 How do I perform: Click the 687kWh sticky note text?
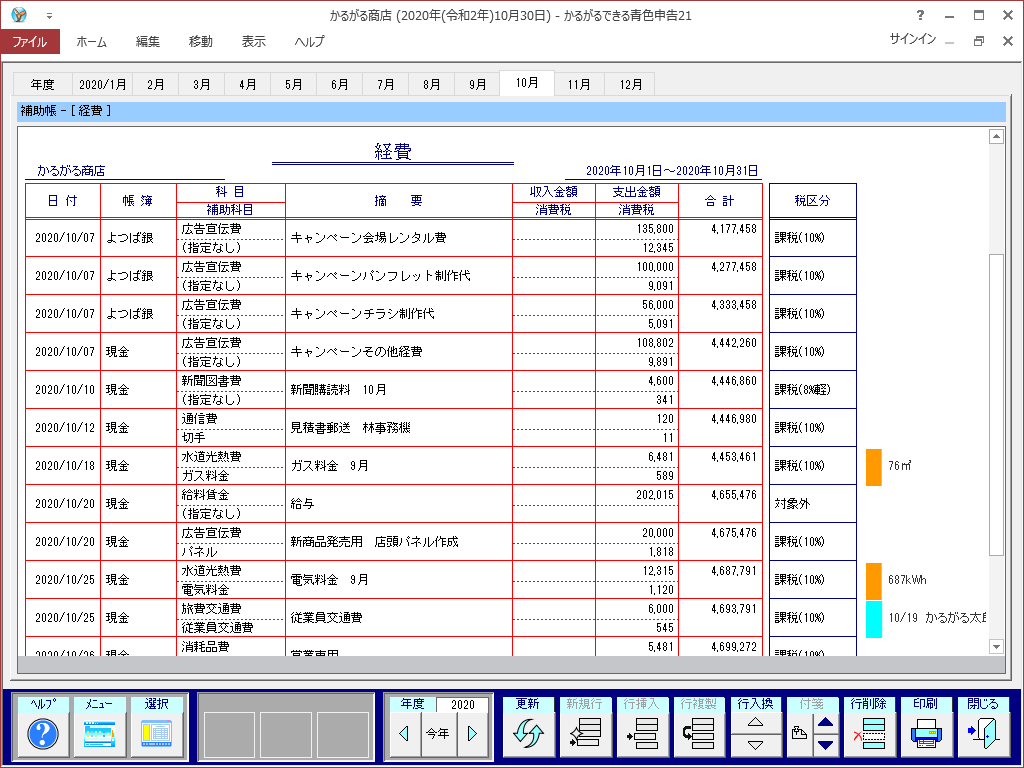click(906, 580)
